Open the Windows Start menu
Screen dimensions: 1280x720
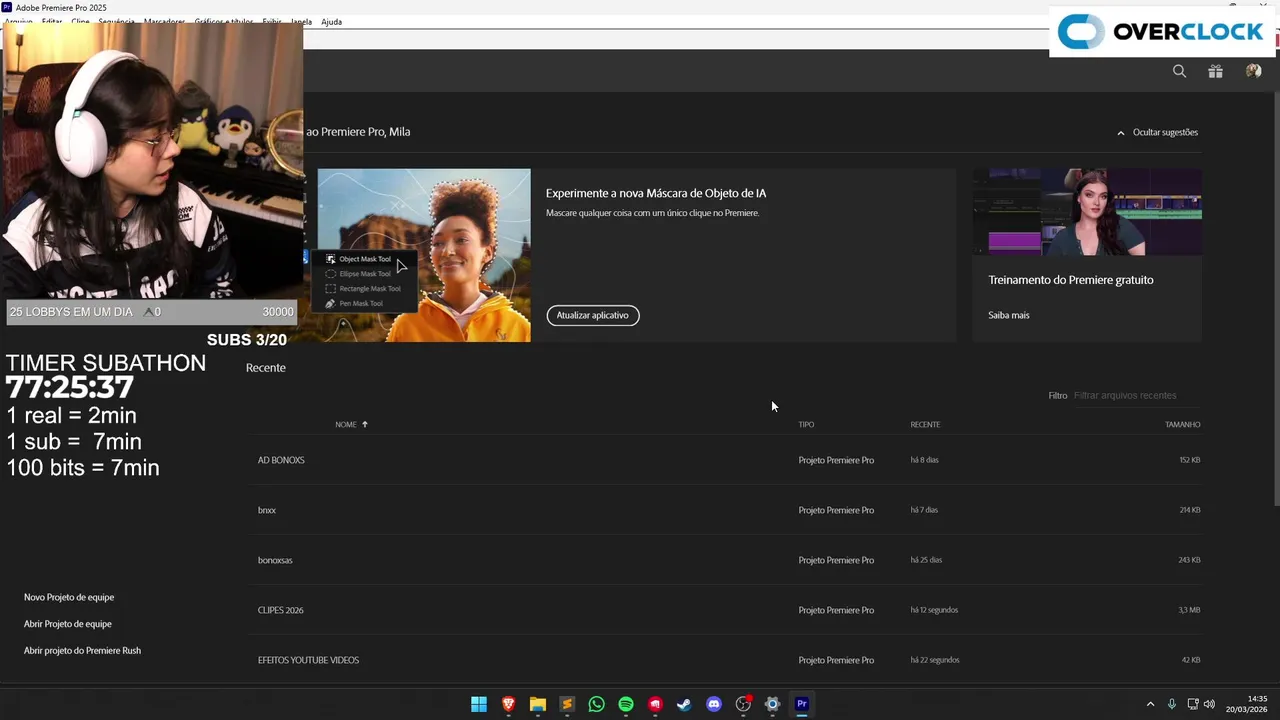tap(479, 704)
